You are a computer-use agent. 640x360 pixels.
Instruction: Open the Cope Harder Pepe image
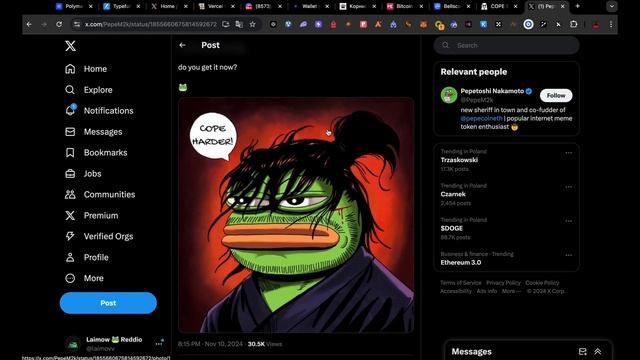(296, 215)
